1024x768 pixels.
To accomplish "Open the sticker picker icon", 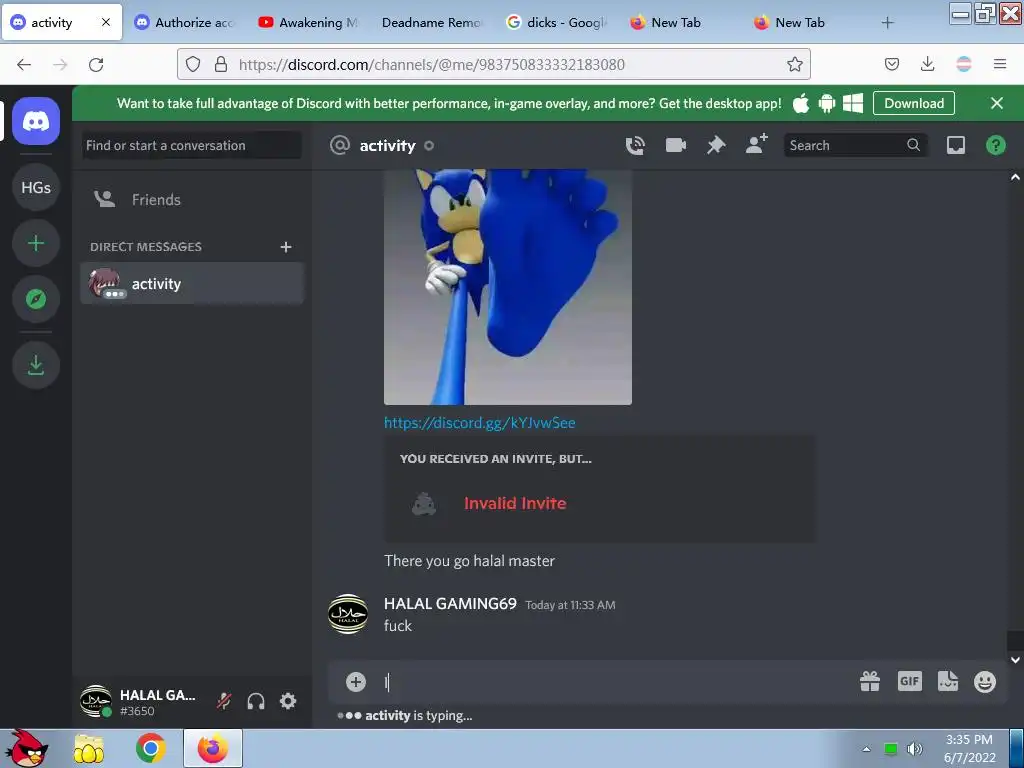I will (x=948, y=682).
